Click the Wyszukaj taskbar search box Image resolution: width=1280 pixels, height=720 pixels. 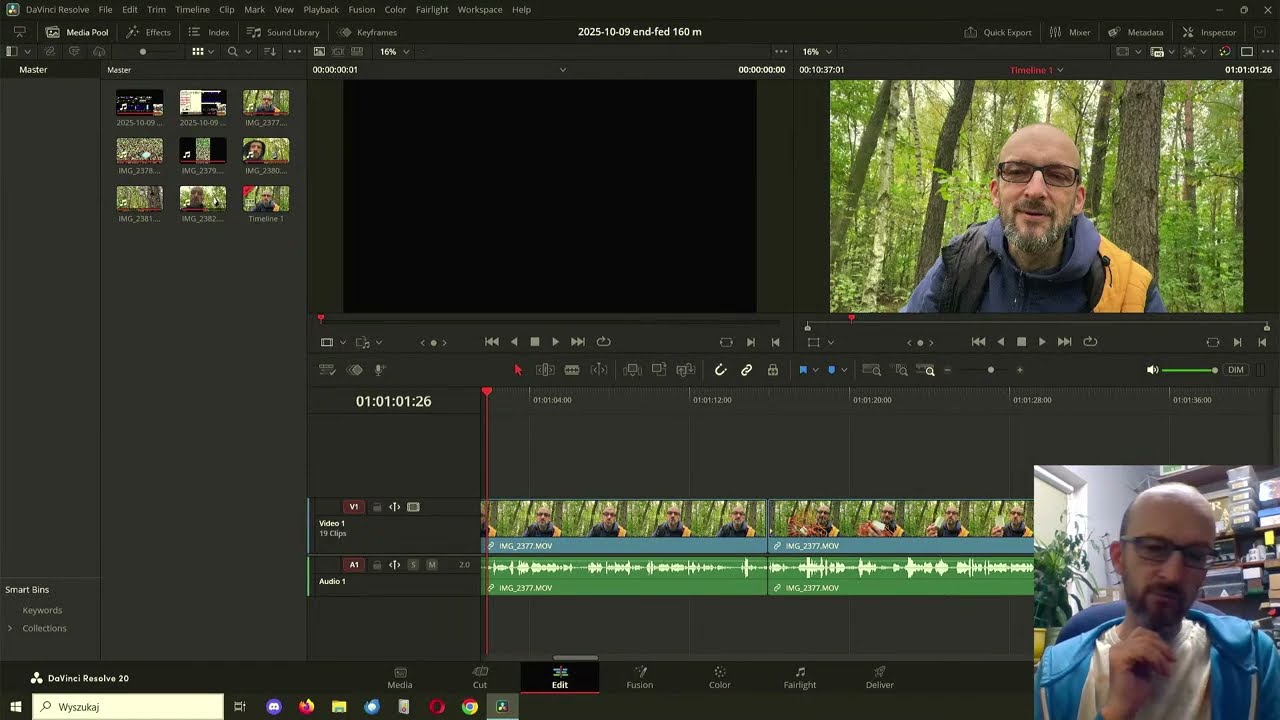click(128, 707)
